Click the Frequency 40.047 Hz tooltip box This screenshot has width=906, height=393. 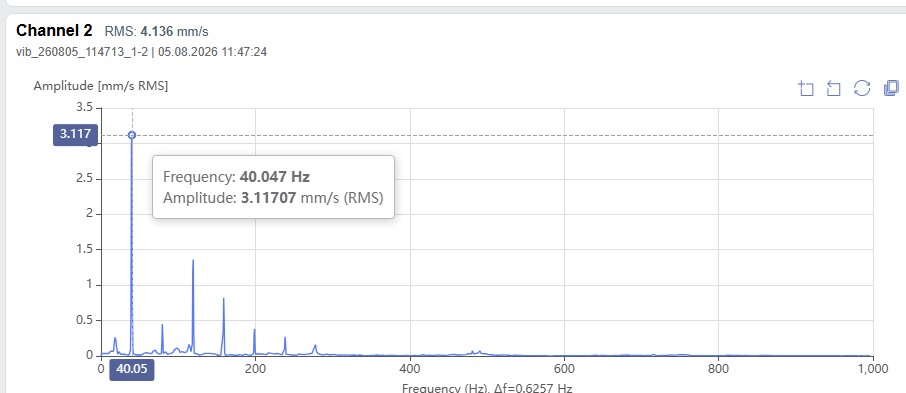pyautogui.click(x=273, y=187)
